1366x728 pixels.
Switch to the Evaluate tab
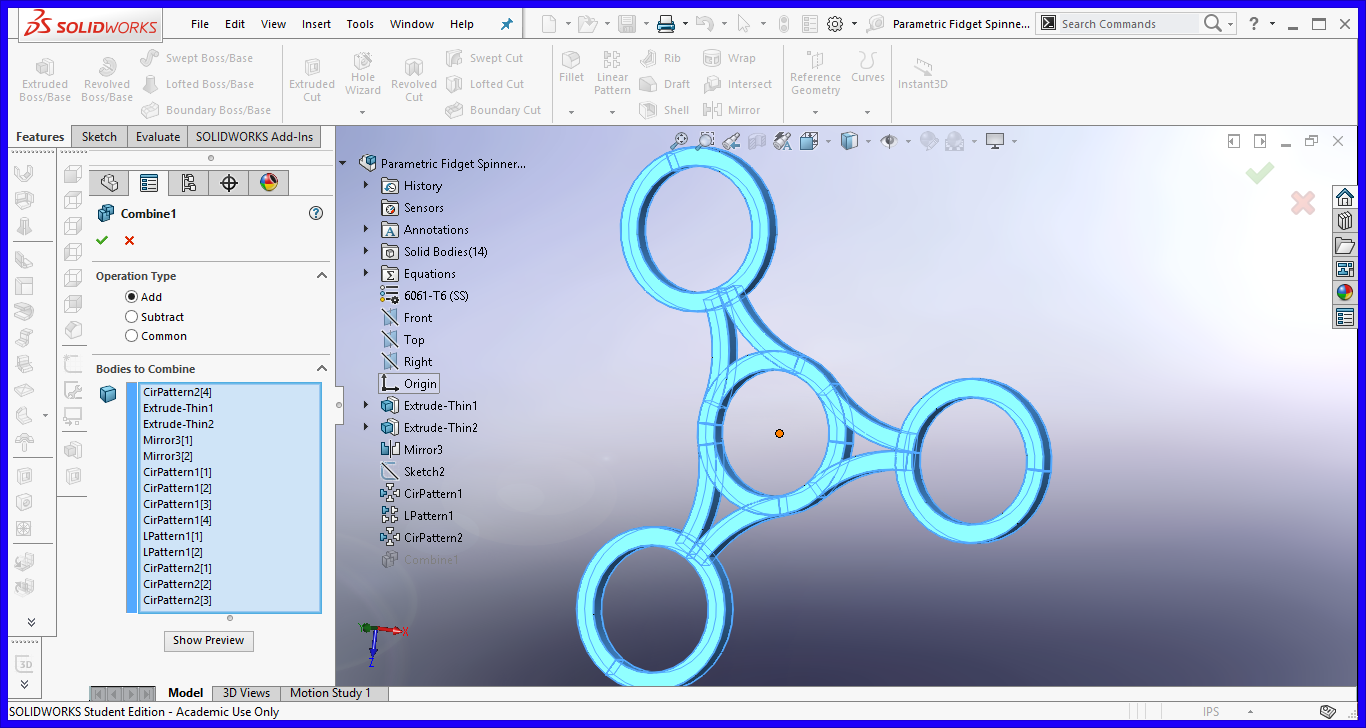point(156,136)
